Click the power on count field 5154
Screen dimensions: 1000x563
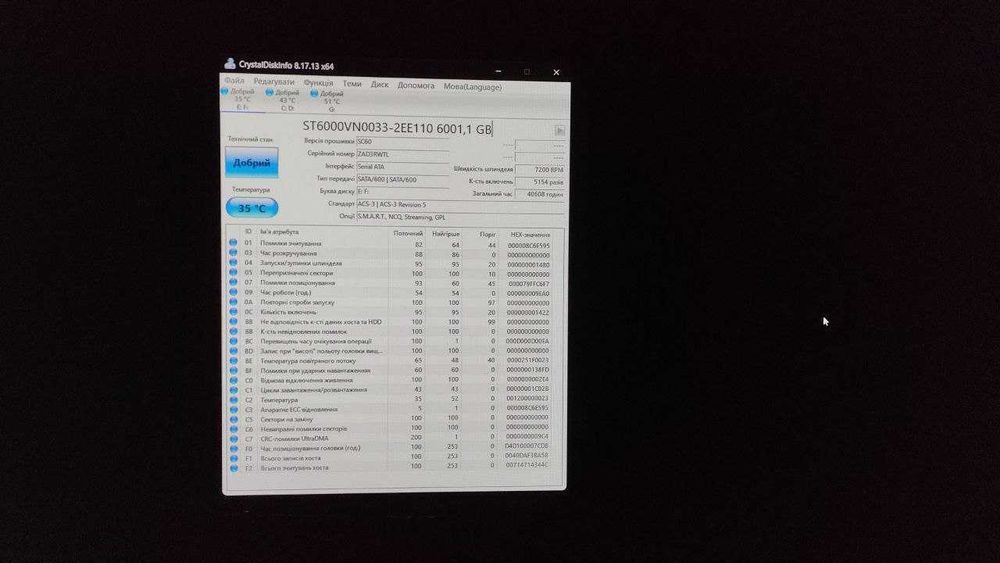[540, 182]
